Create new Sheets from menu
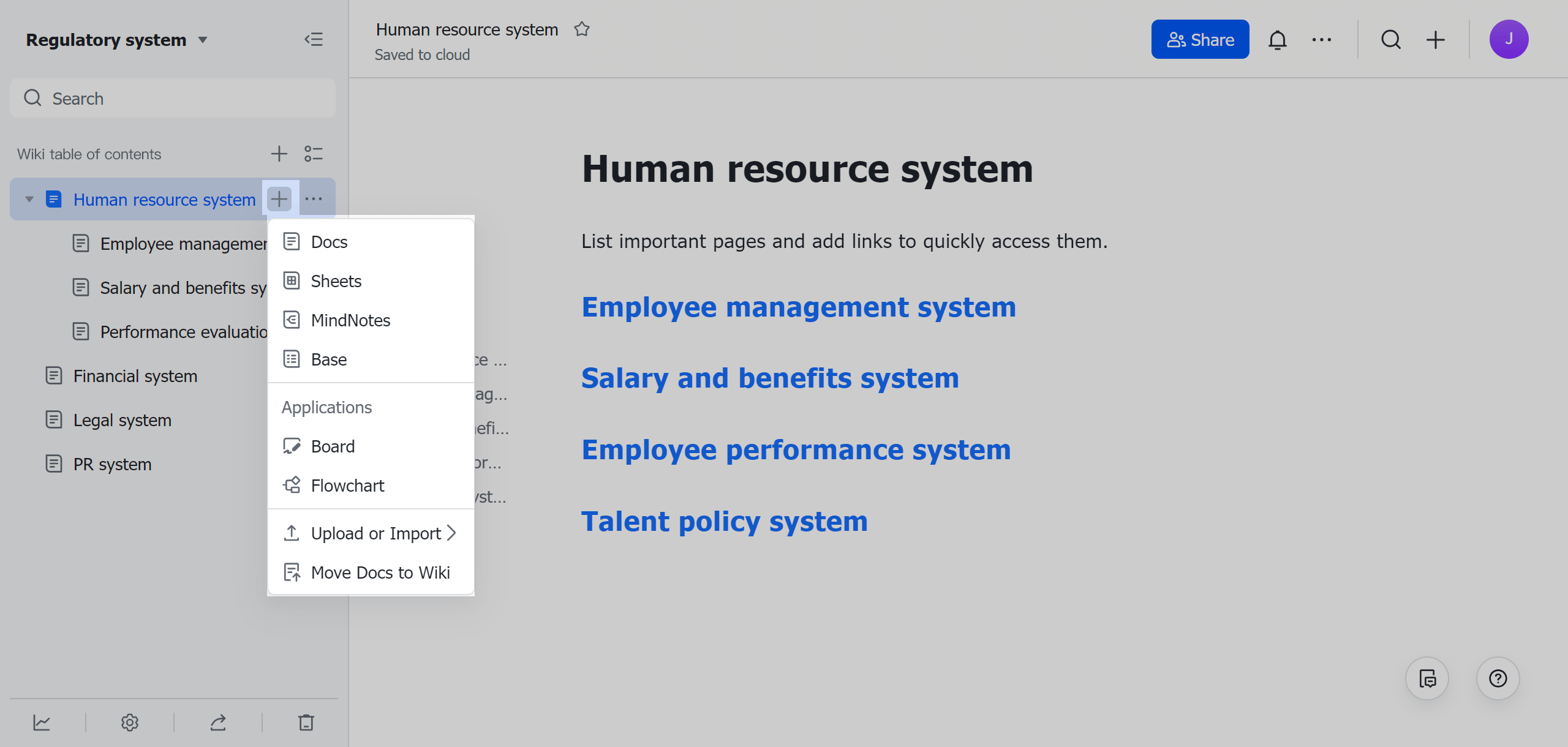This screenshot has height=747, width=1568. pyautogui.click(x=371, y=281)
